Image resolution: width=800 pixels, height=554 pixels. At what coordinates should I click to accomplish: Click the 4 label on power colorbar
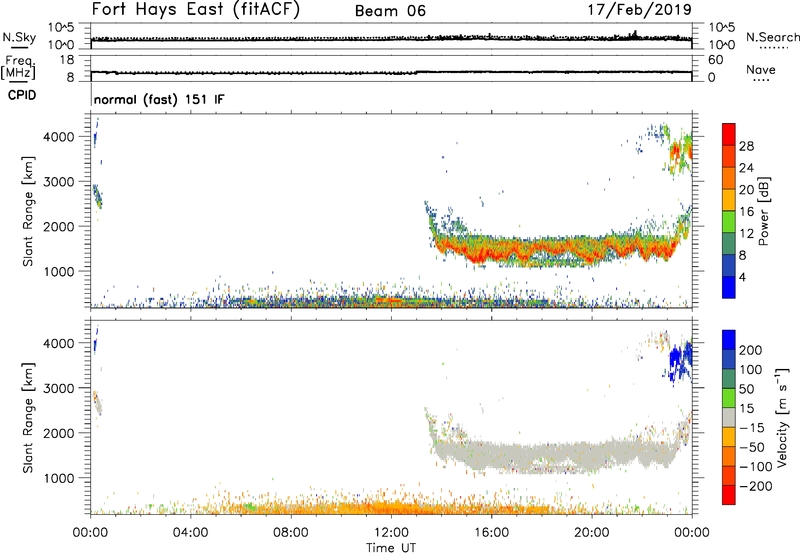click(x=742, y=277)
